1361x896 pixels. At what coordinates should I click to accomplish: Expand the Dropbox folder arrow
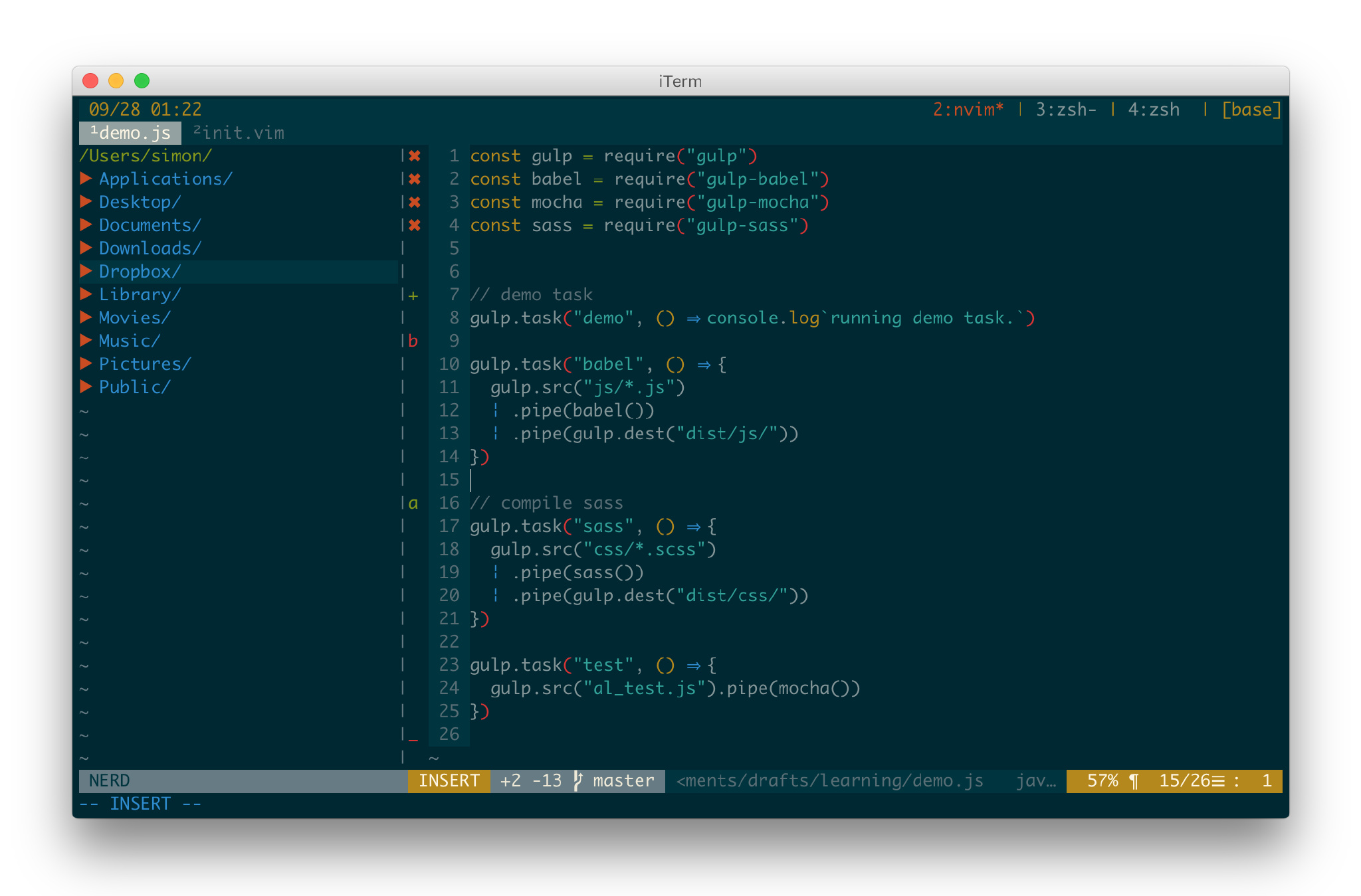tap(86, 271)
